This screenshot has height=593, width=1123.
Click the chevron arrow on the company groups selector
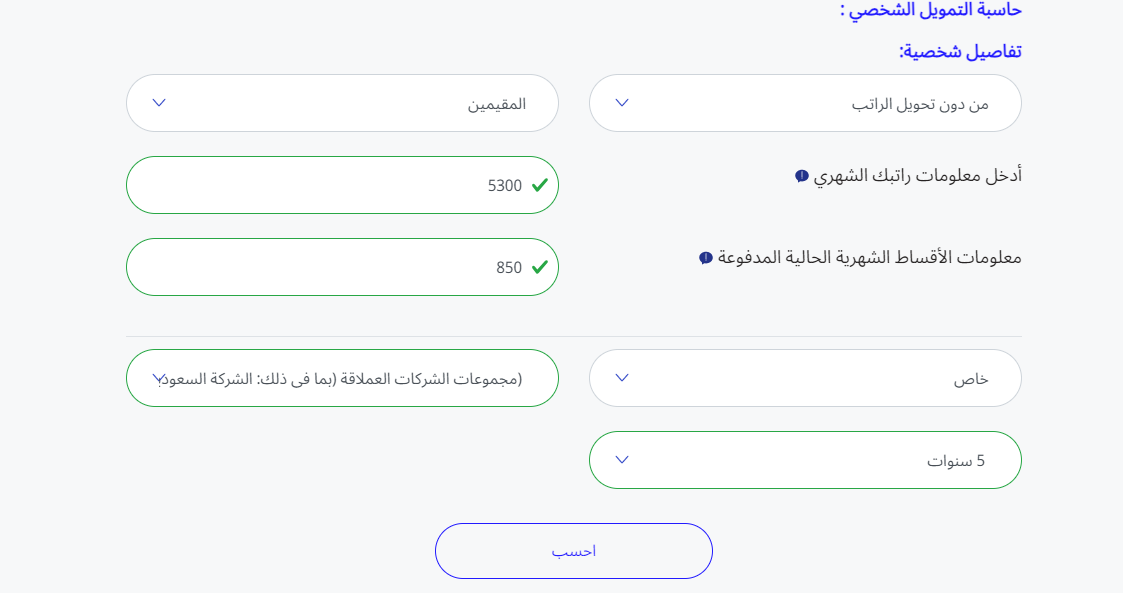pyautogui.click(x=159, y=378)
